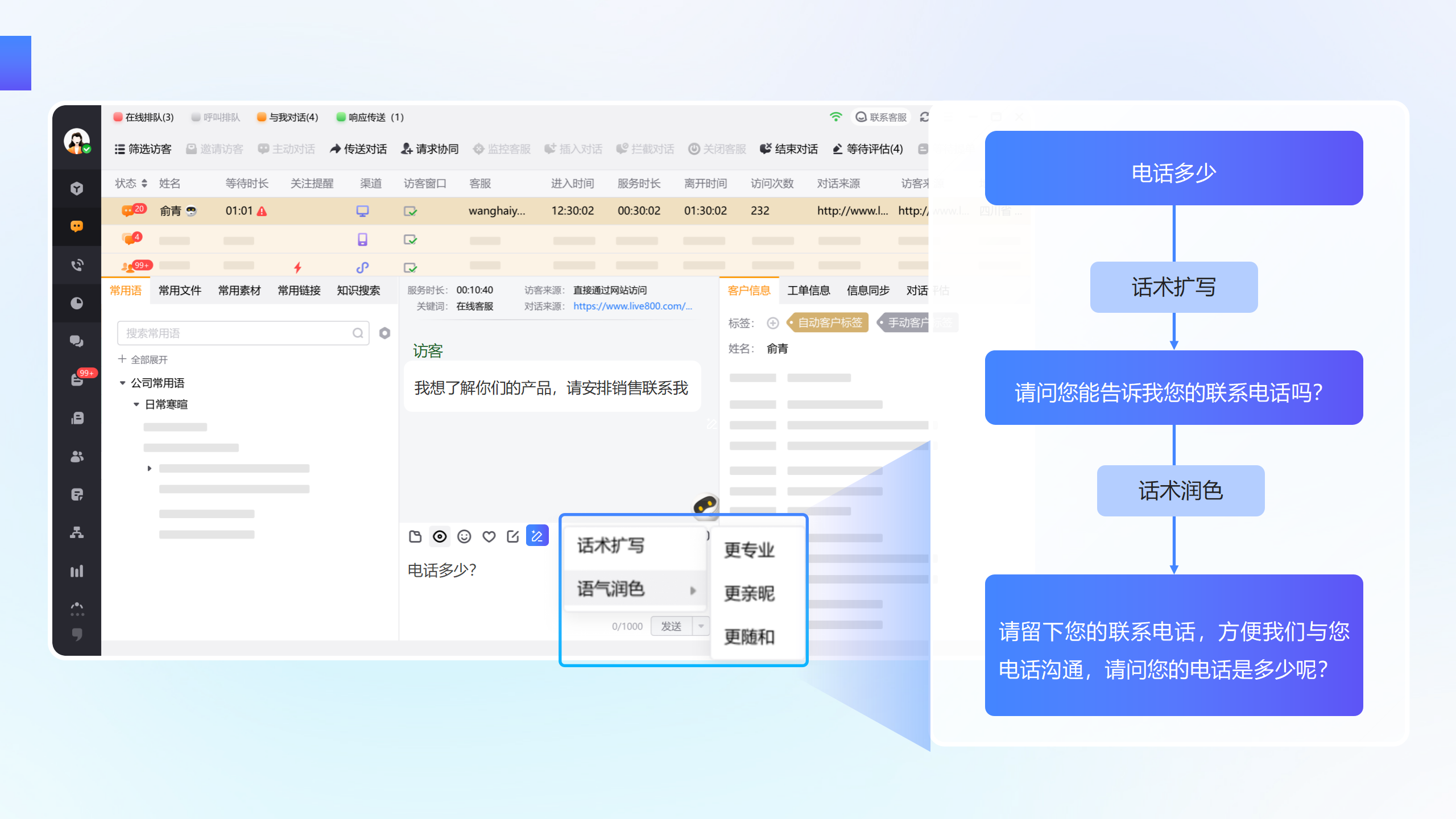Image resolution: width=1456 pixels, height=819 pixels.
Task: Open the phone call icon in sidebar
Action: coord(77,264)
